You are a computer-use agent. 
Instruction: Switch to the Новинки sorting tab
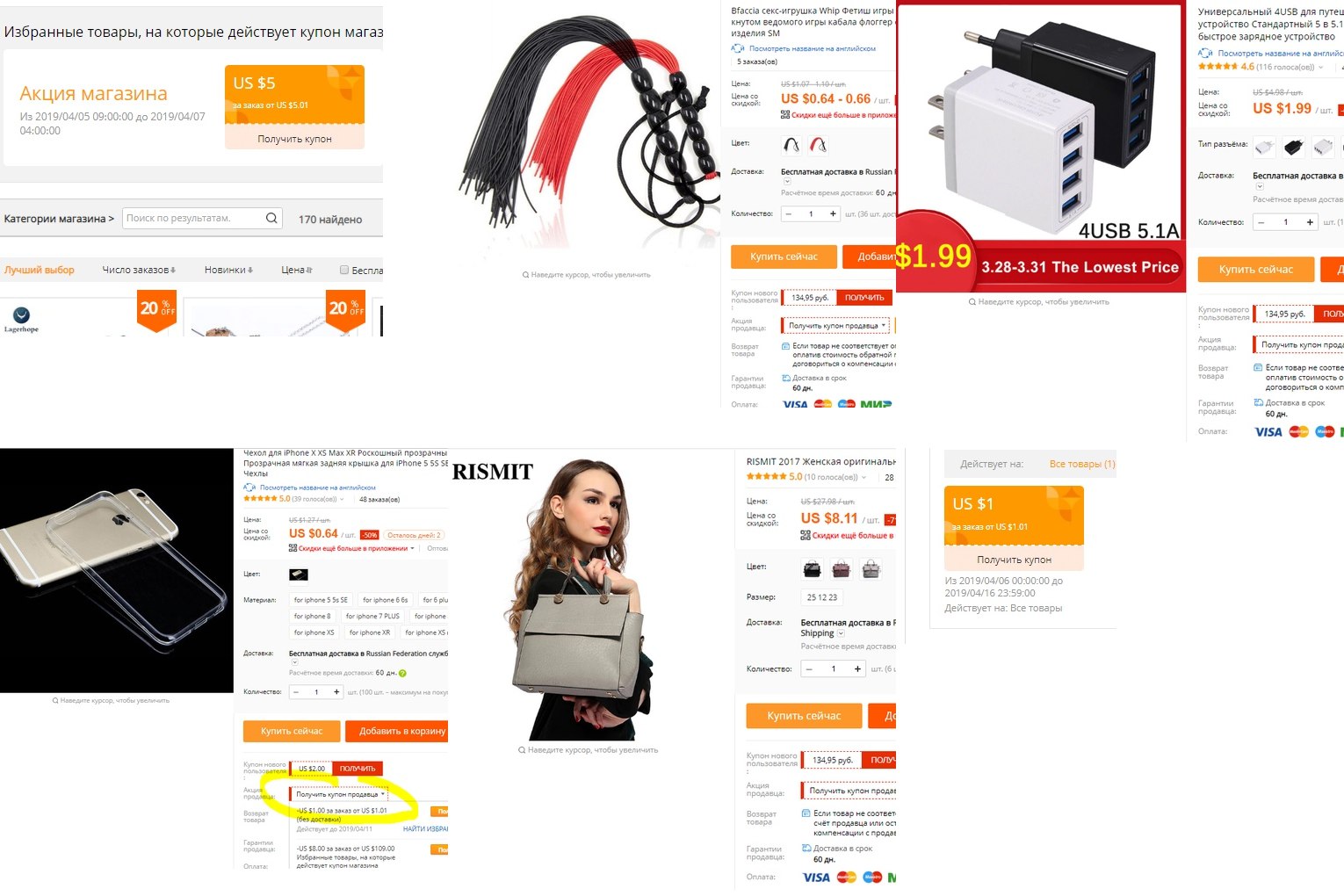228,270
